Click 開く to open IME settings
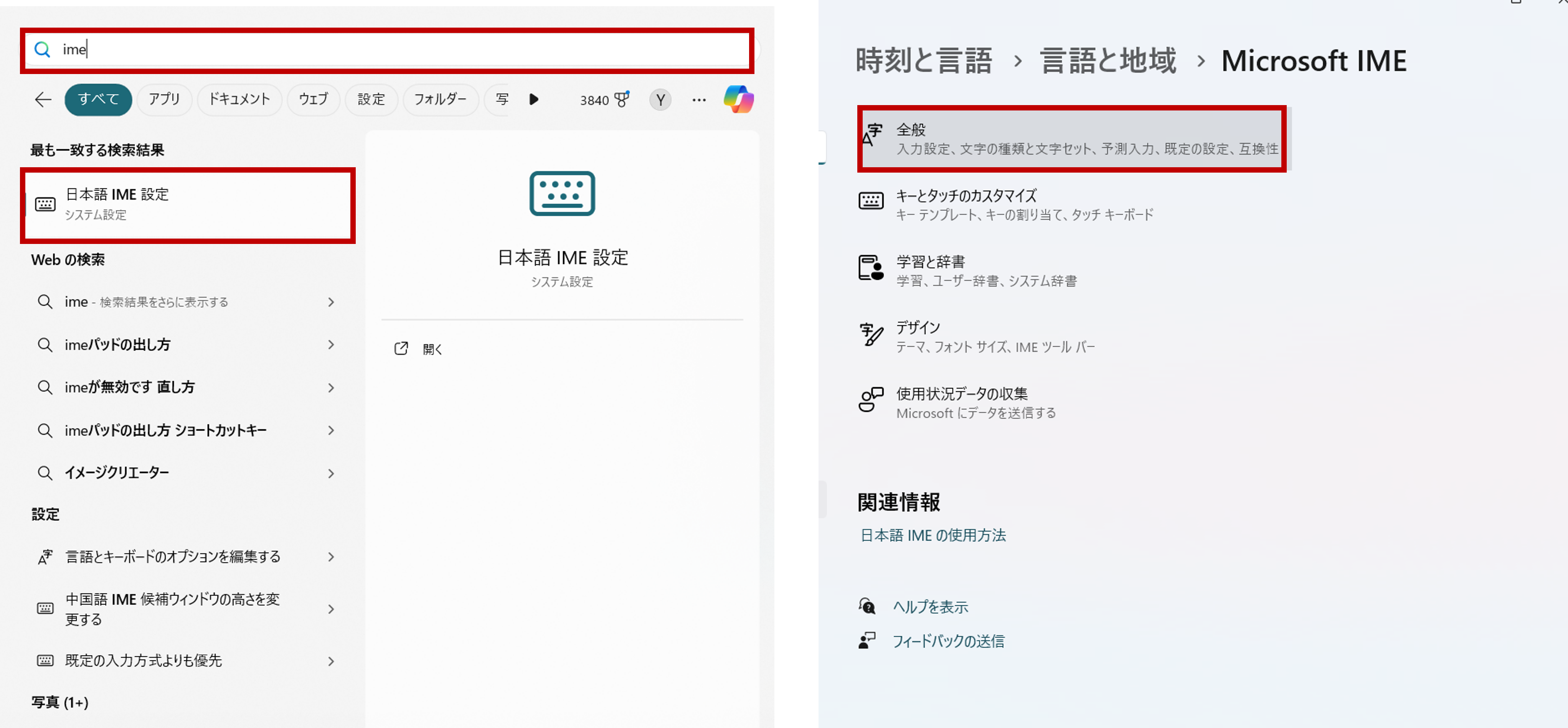 432,349
